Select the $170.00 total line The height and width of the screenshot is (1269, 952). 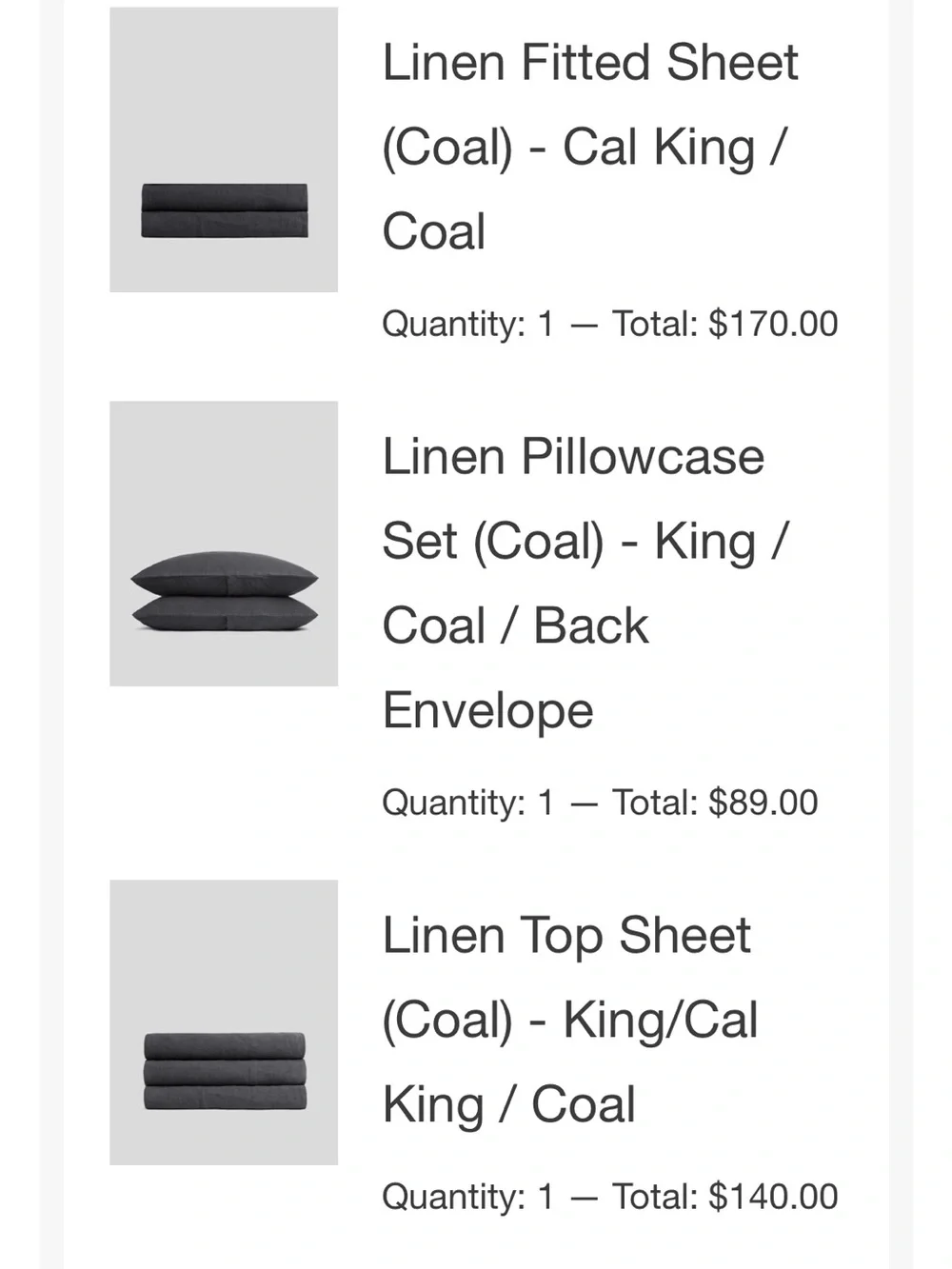coord(609,324)
